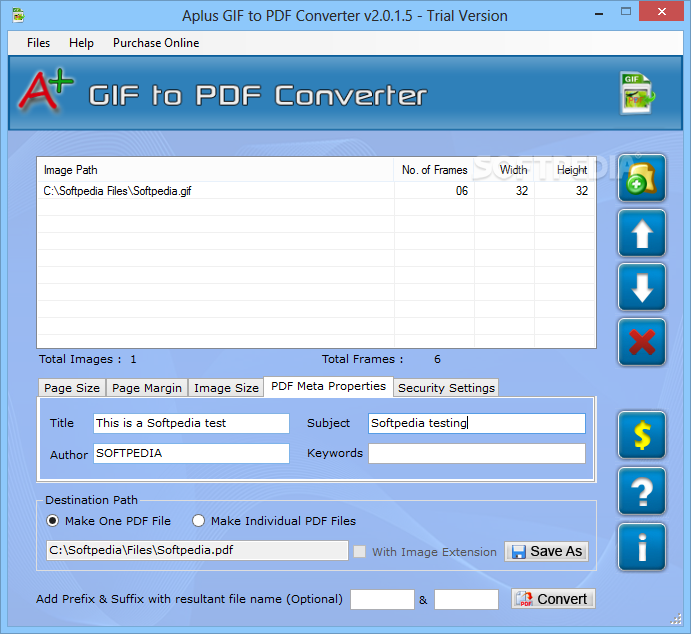
Task: Open the Help menu
Action: 81,43
